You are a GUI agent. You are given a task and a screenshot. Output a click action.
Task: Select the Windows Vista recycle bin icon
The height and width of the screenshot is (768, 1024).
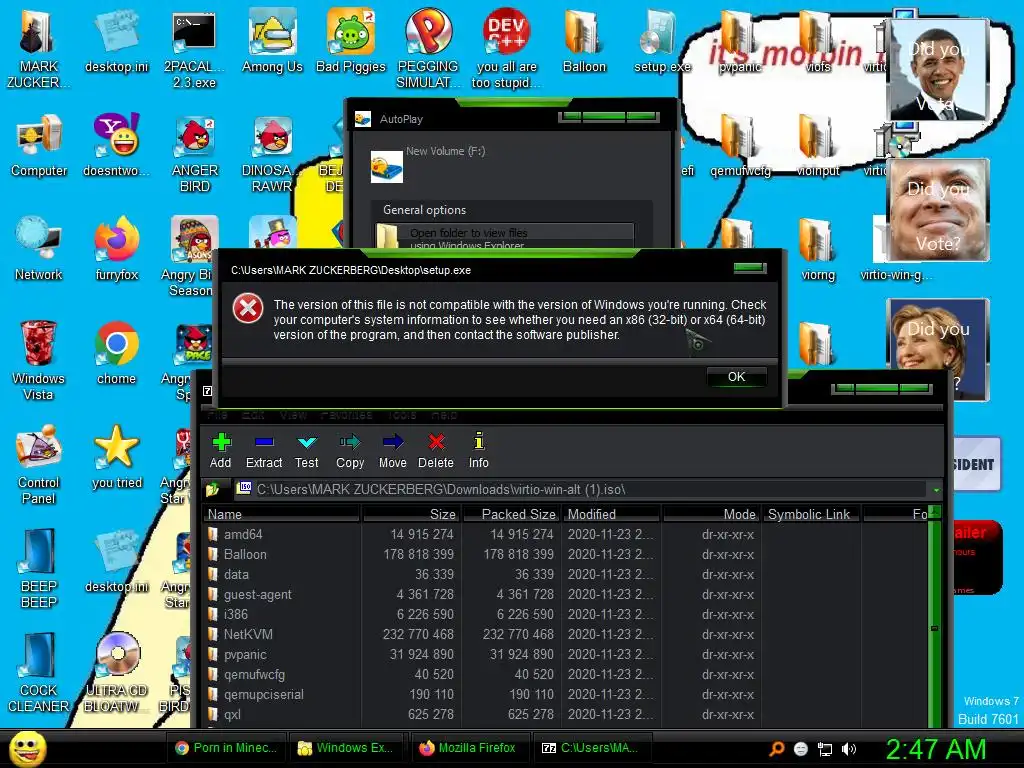click(38, 360)
